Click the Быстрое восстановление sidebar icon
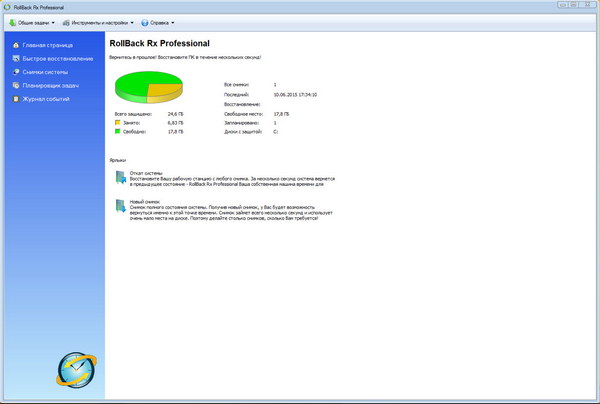 click(14, 59)
